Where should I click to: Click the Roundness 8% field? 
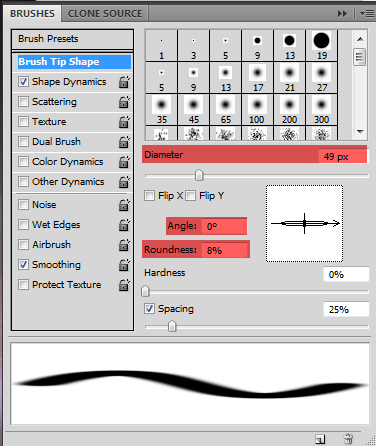click(225, 250)
